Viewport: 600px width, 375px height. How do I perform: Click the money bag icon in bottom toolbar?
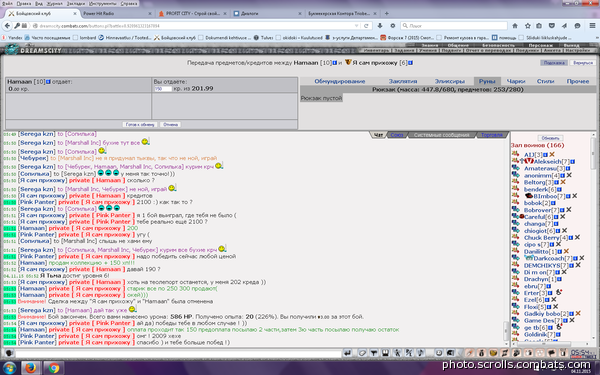(482, 353)
